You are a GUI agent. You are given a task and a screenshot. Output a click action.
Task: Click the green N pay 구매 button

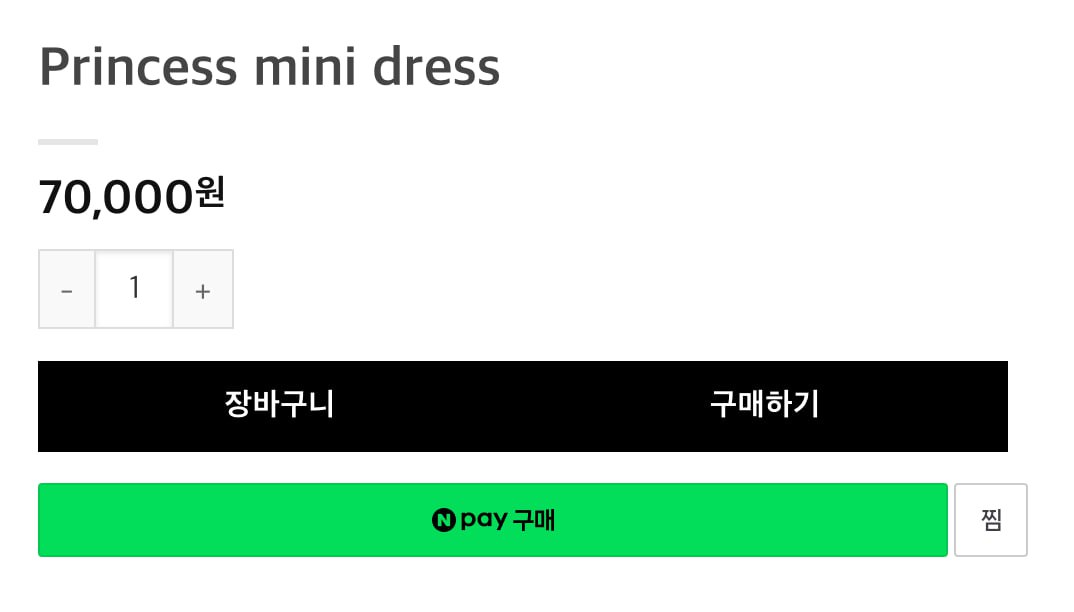[492, 520]
